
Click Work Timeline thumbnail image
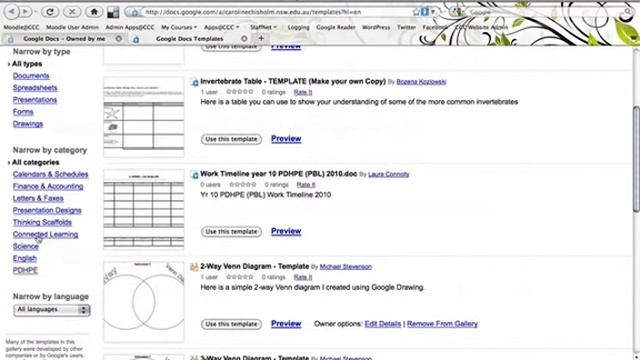pyautogui.click(x=144, y=209)
